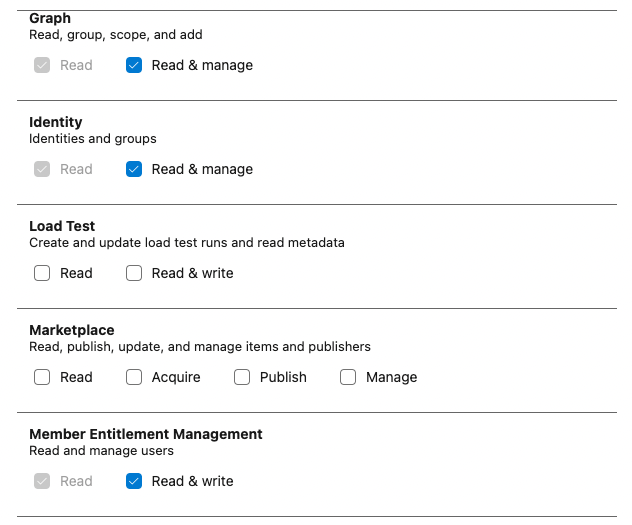
Task: Uncheck Member Entitlement Management Read & write
Action: point(134,482)
